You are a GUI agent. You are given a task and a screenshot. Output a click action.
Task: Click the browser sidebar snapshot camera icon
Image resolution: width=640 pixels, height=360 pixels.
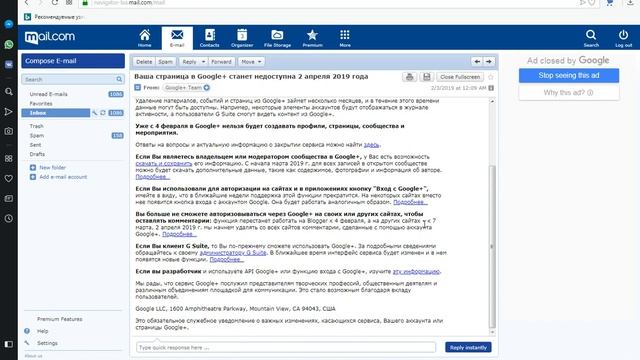tap(9, 131)
